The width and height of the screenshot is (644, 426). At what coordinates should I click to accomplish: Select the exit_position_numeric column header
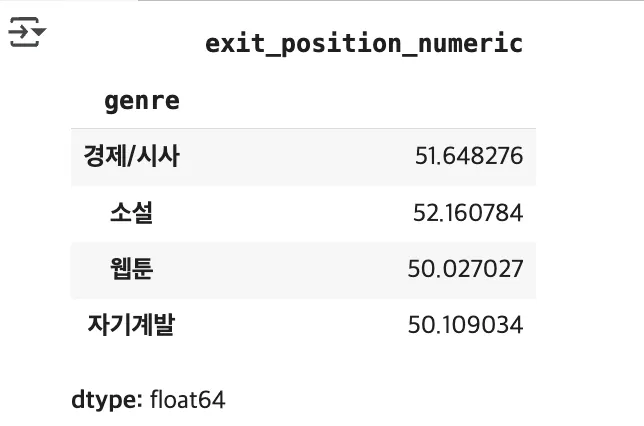364,44
